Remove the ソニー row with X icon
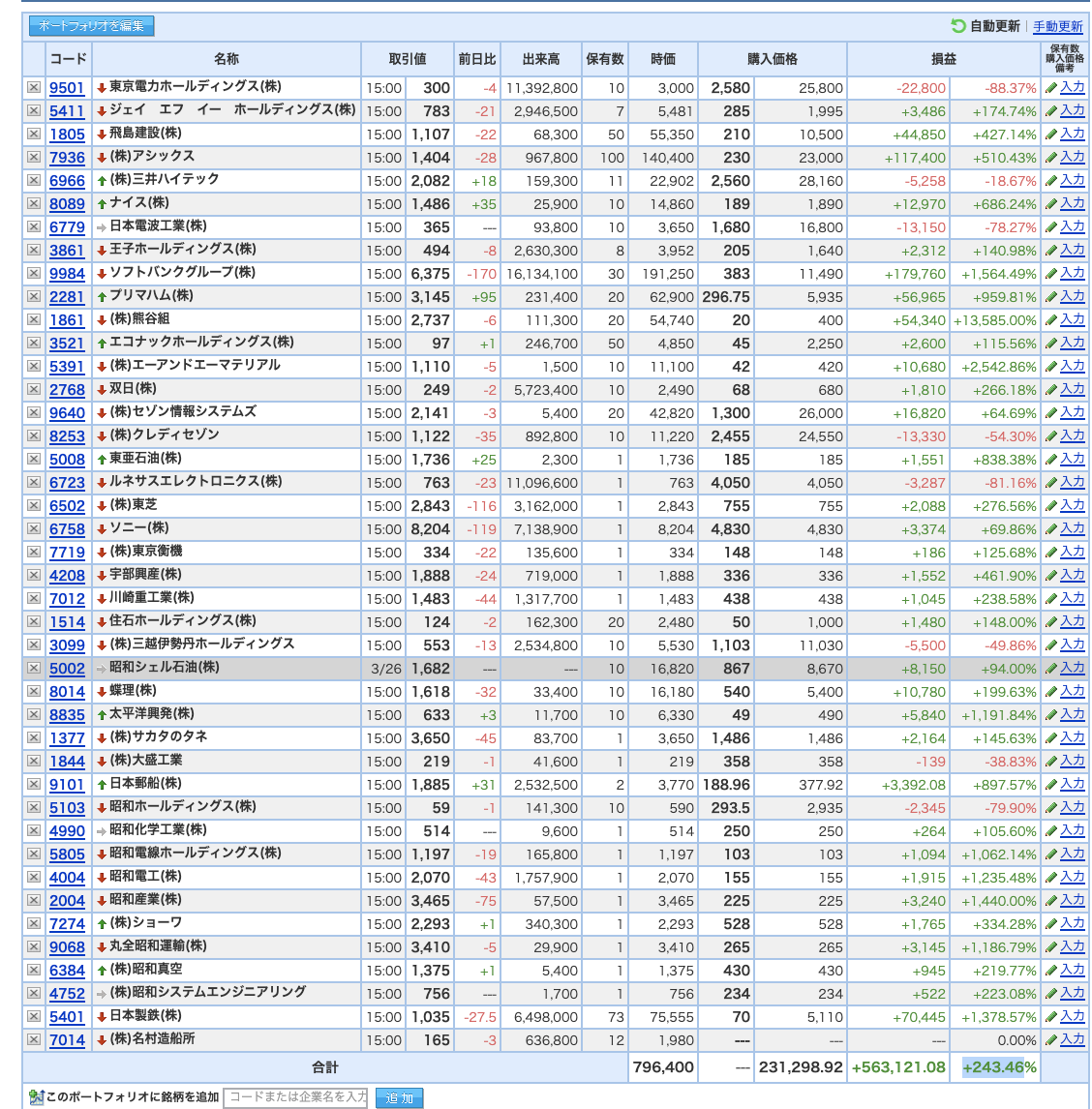The width and height of the screenshot is (1092, 1109). coord(33,528)
